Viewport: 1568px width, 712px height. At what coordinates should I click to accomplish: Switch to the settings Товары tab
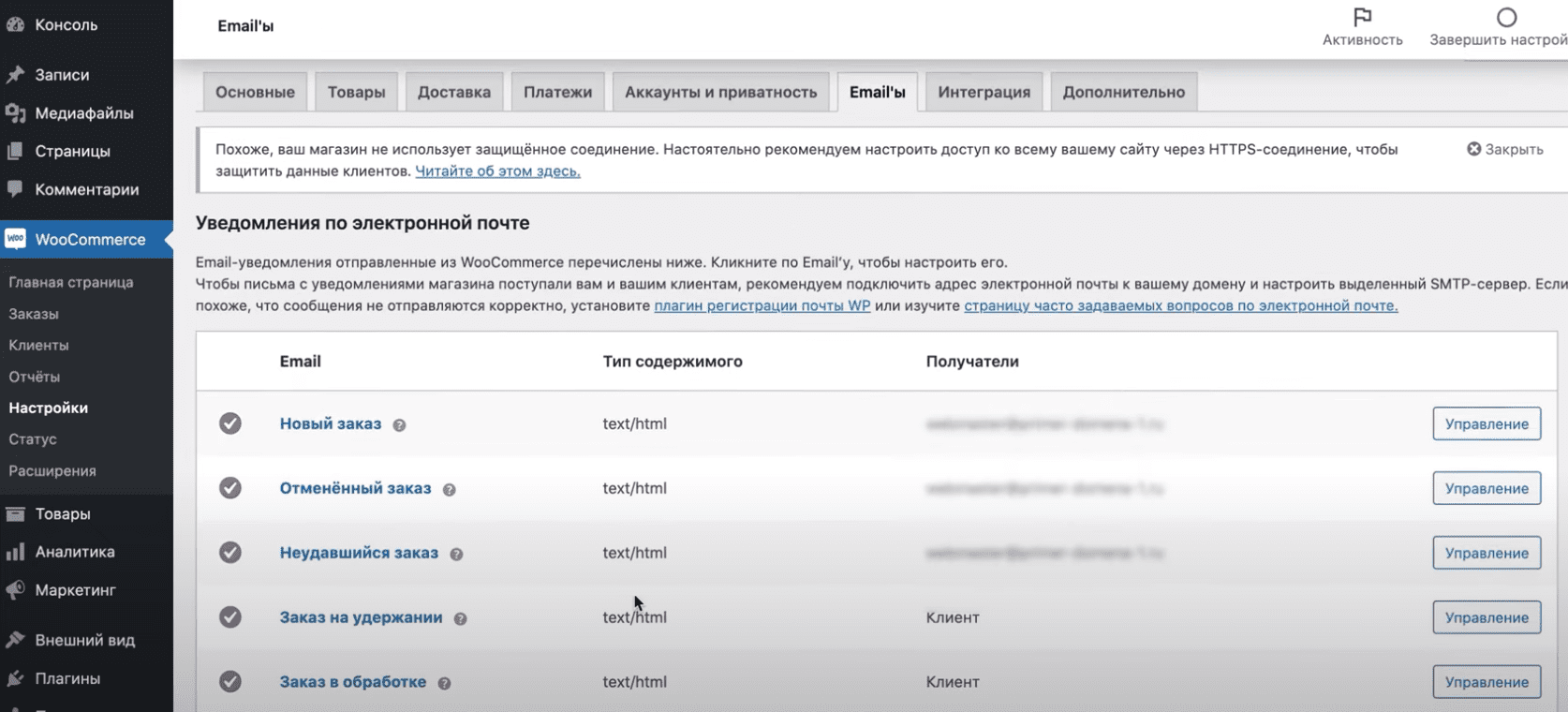tap(356, 92)
